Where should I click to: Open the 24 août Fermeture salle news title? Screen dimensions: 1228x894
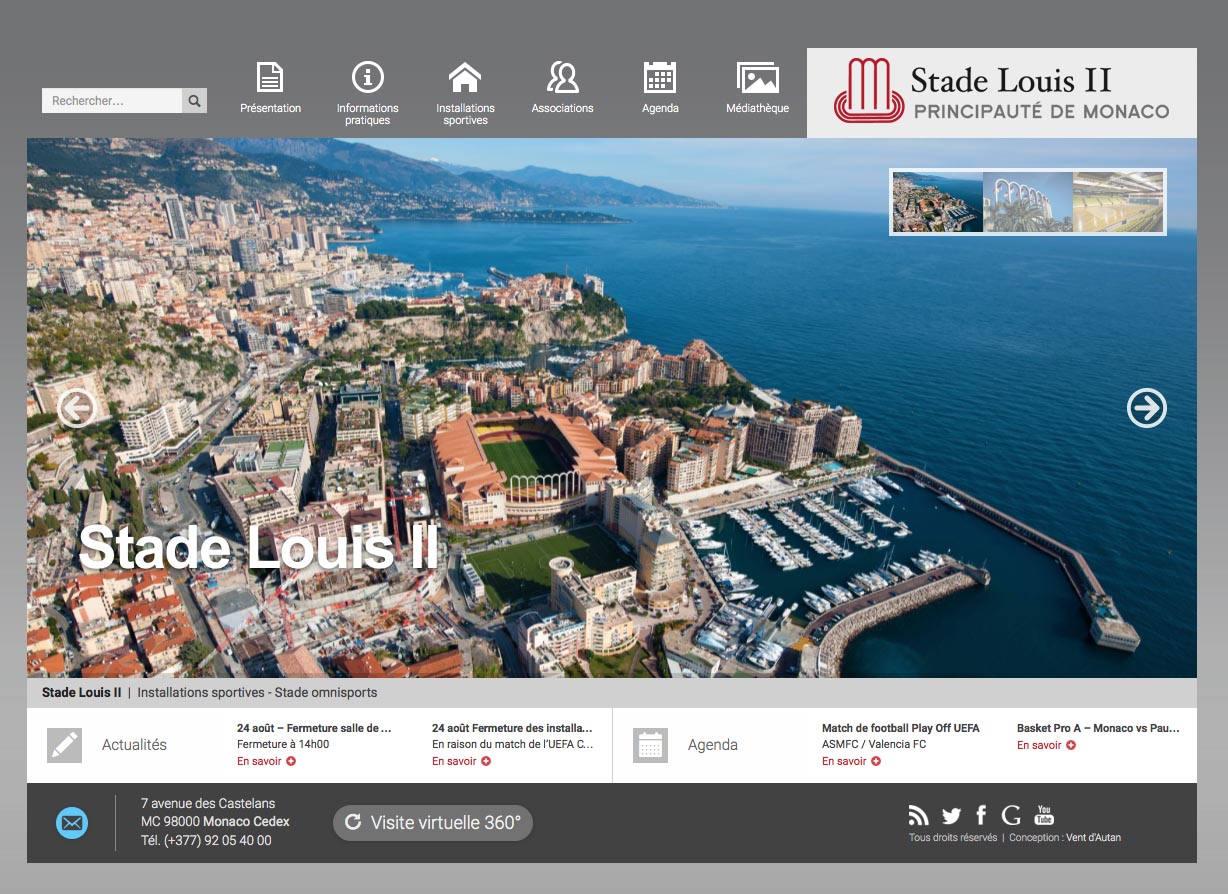314,728
